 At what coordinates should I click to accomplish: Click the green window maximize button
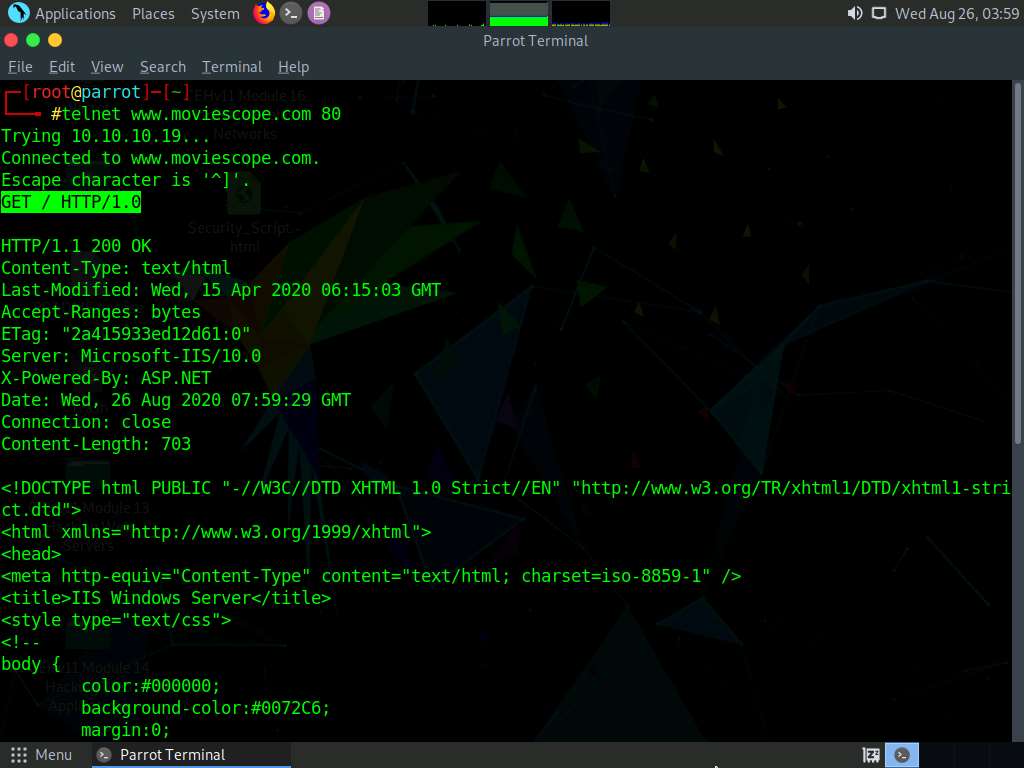pos(33,40)
